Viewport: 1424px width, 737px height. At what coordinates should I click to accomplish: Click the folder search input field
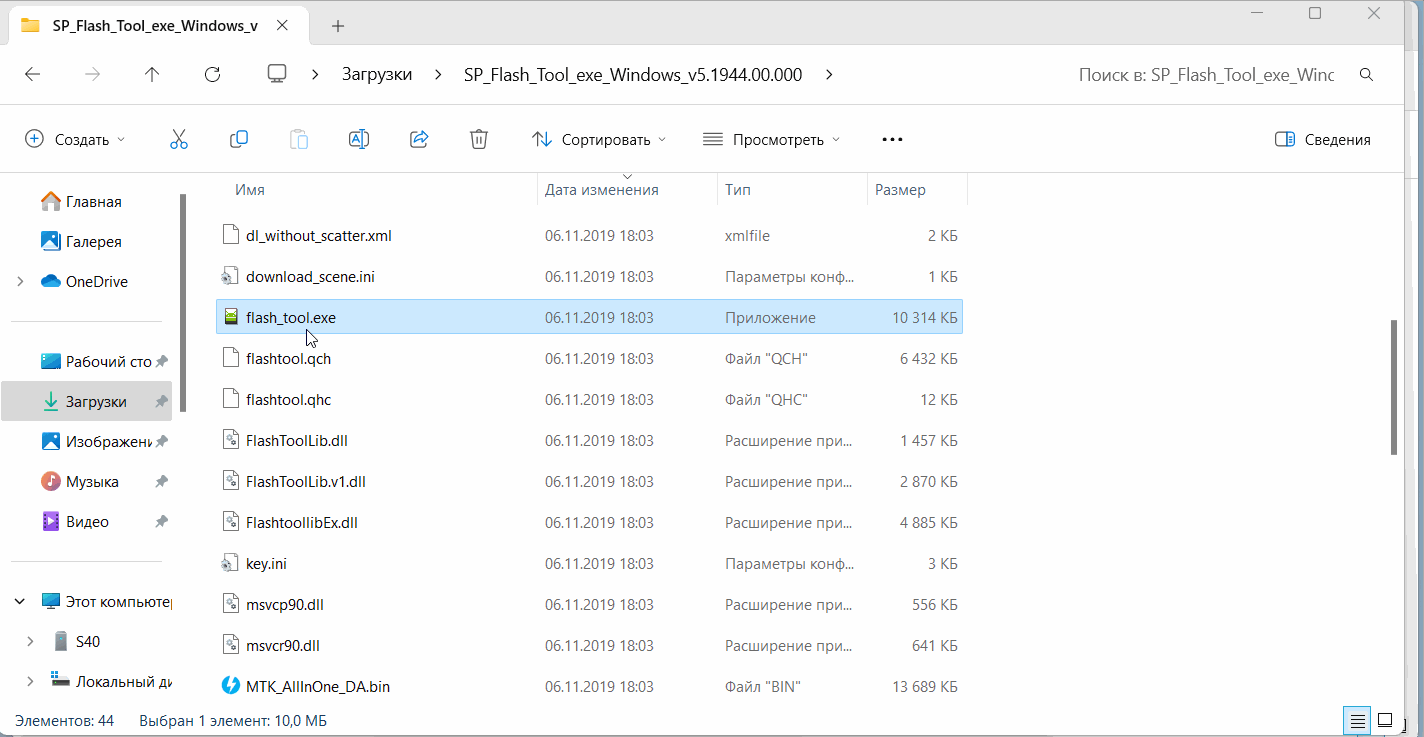[x=1205, y=75]
